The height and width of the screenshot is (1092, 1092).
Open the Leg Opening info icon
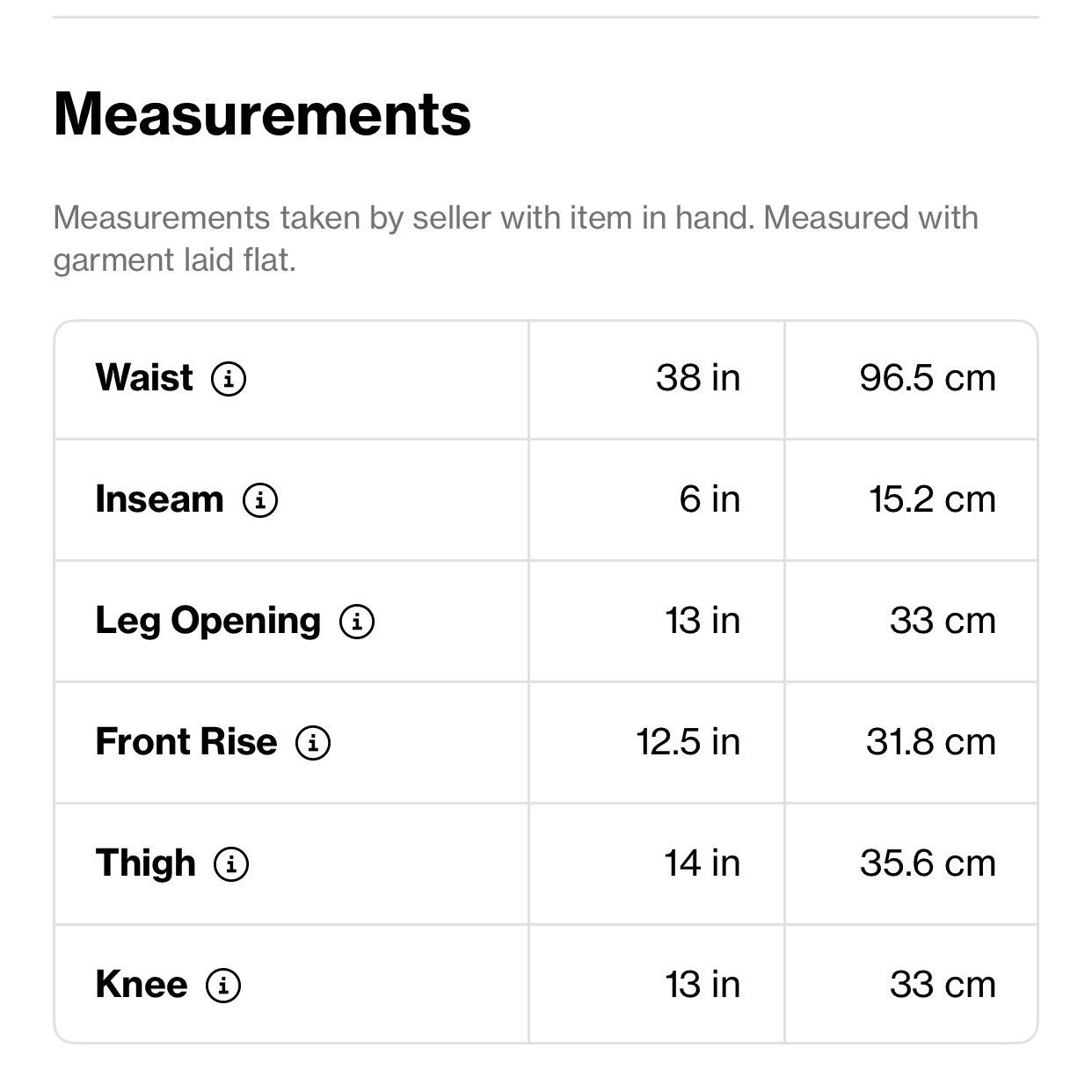click(x=357, y=622)
